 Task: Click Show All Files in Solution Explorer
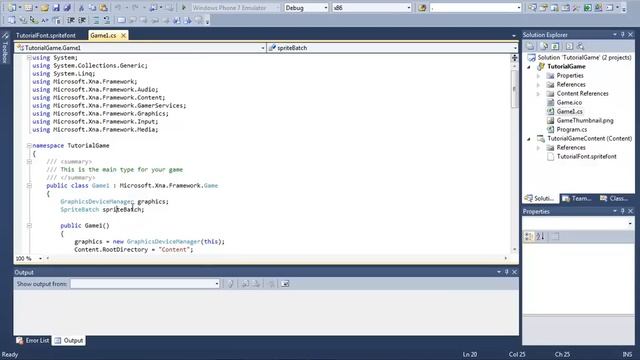tap(544, 46)
